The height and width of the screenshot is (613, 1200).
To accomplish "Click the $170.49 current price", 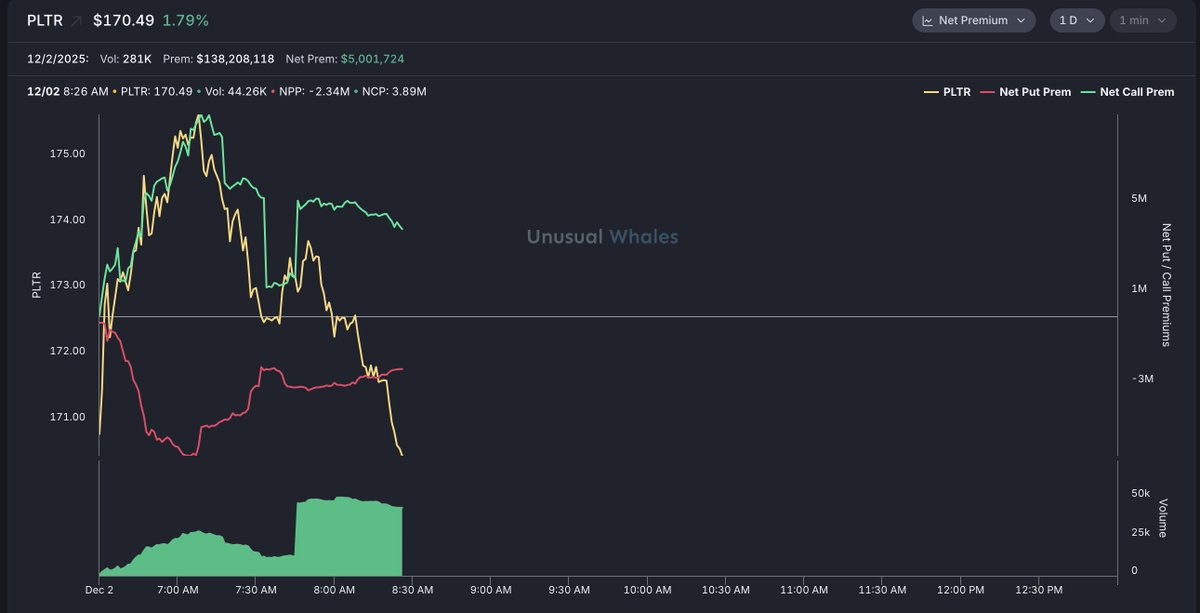I will 124,21.
